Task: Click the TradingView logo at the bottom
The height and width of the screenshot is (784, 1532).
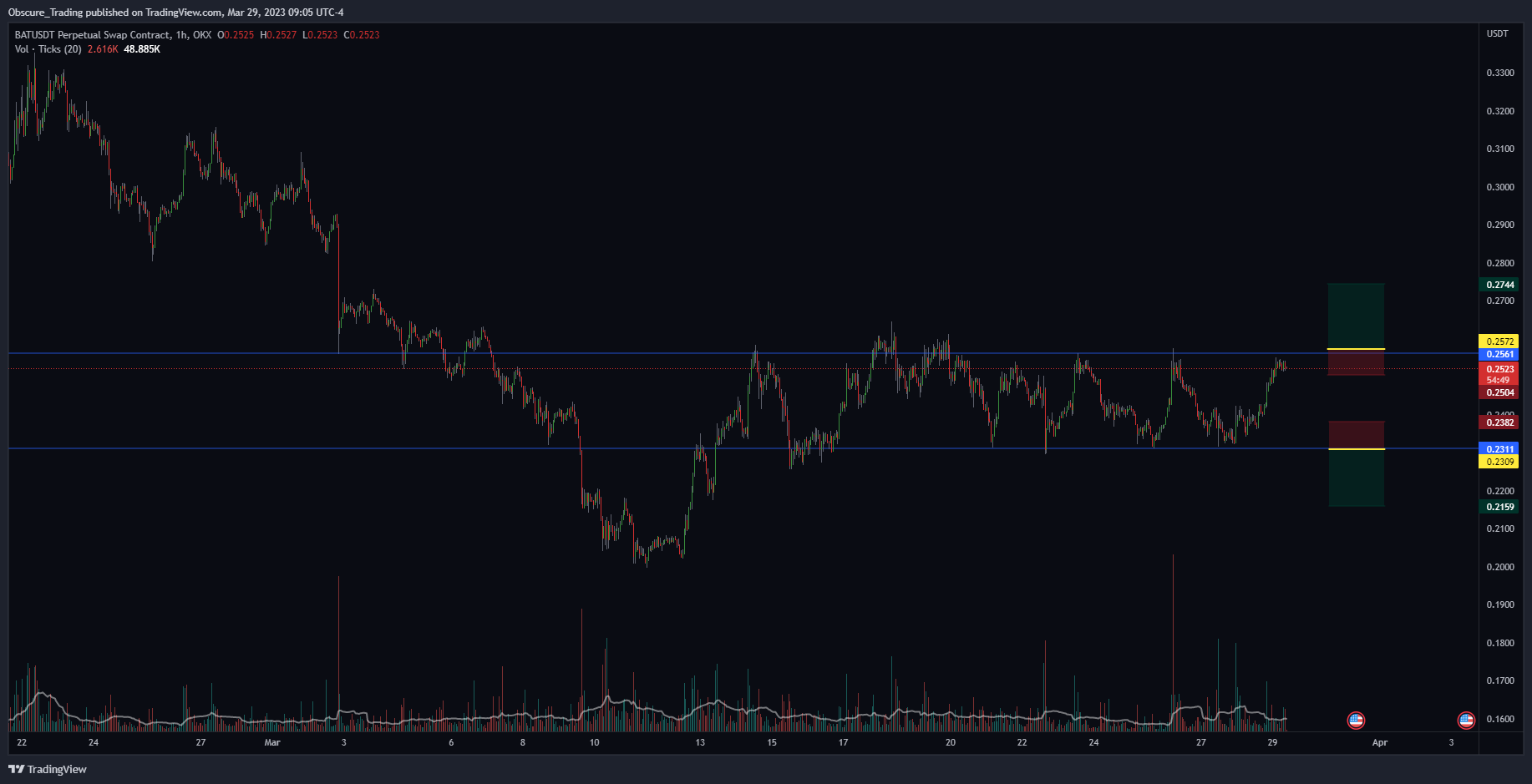Action: 48,769
